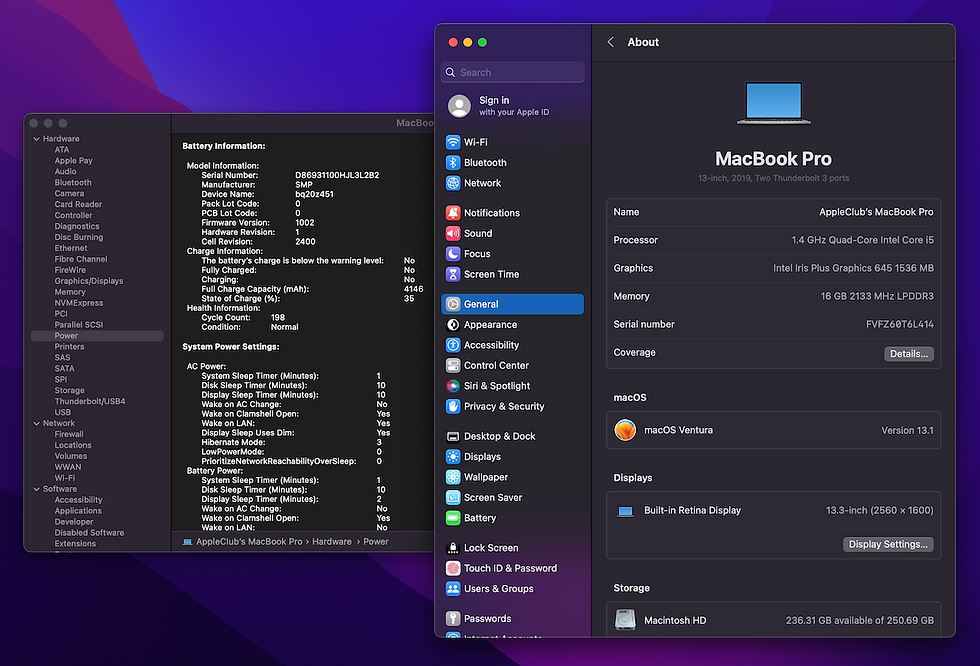Click the Screen Saver icon
Screen dimensions: 980x666
(x=453, y=497)
